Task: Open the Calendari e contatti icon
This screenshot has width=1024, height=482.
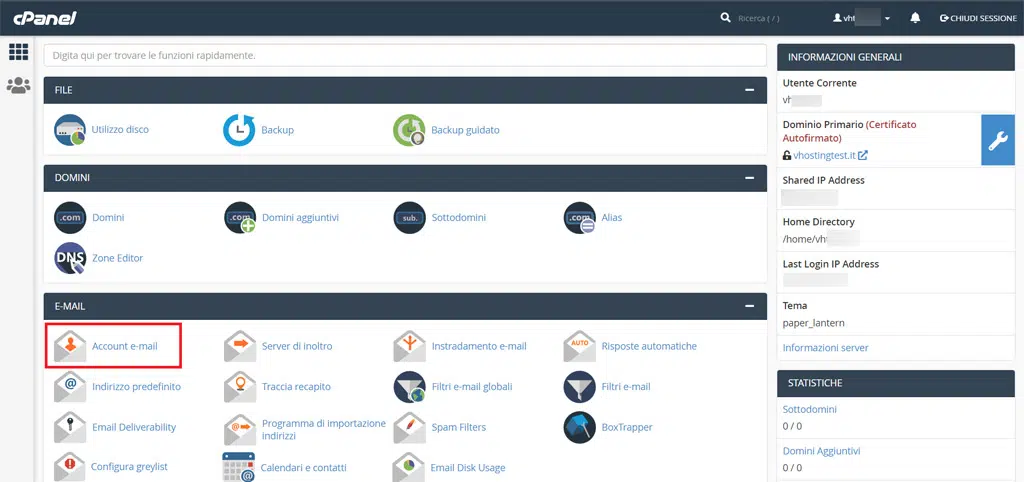Action: coord(239,467)
